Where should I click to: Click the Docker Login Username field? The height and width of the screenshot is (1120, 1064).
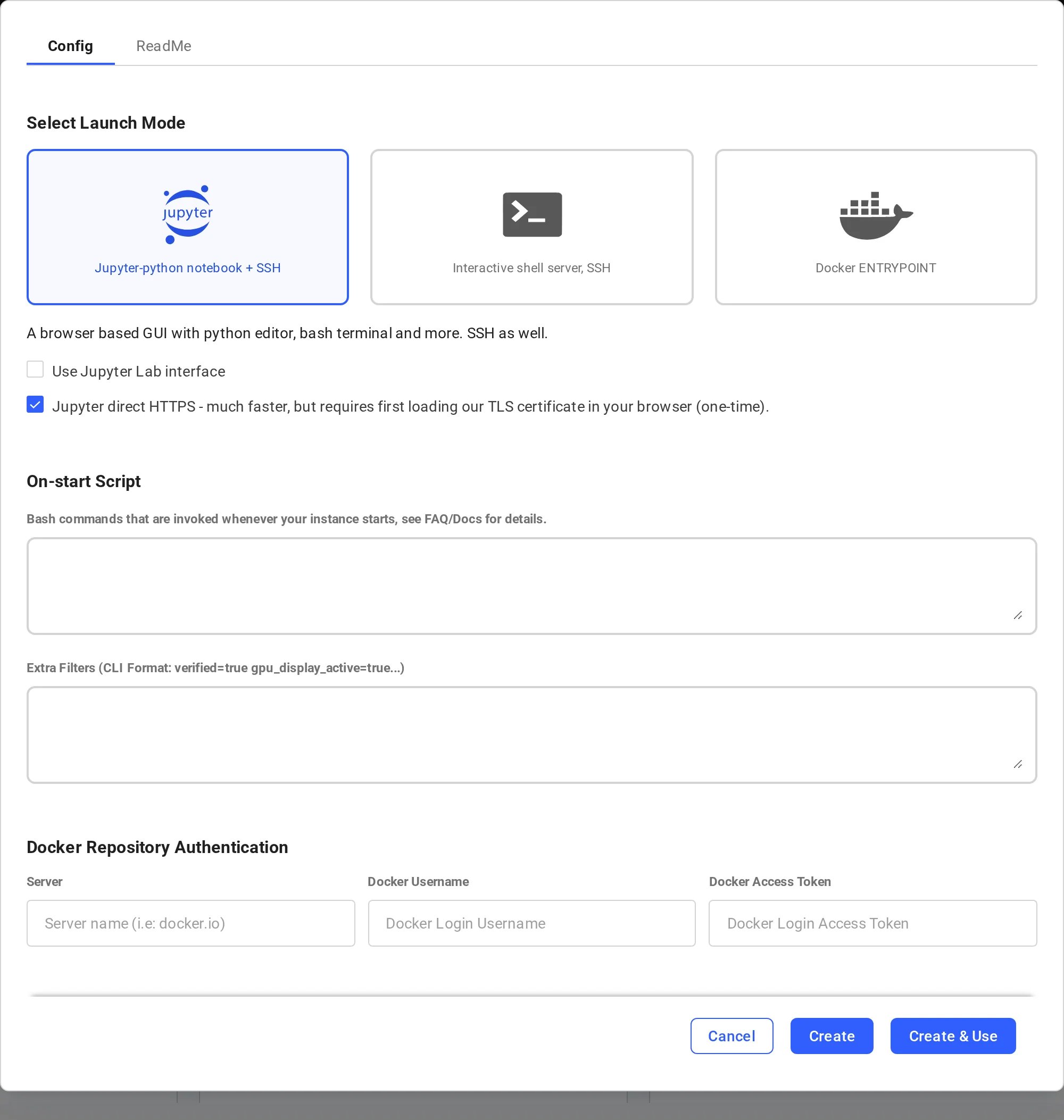[x=531, y=923]
